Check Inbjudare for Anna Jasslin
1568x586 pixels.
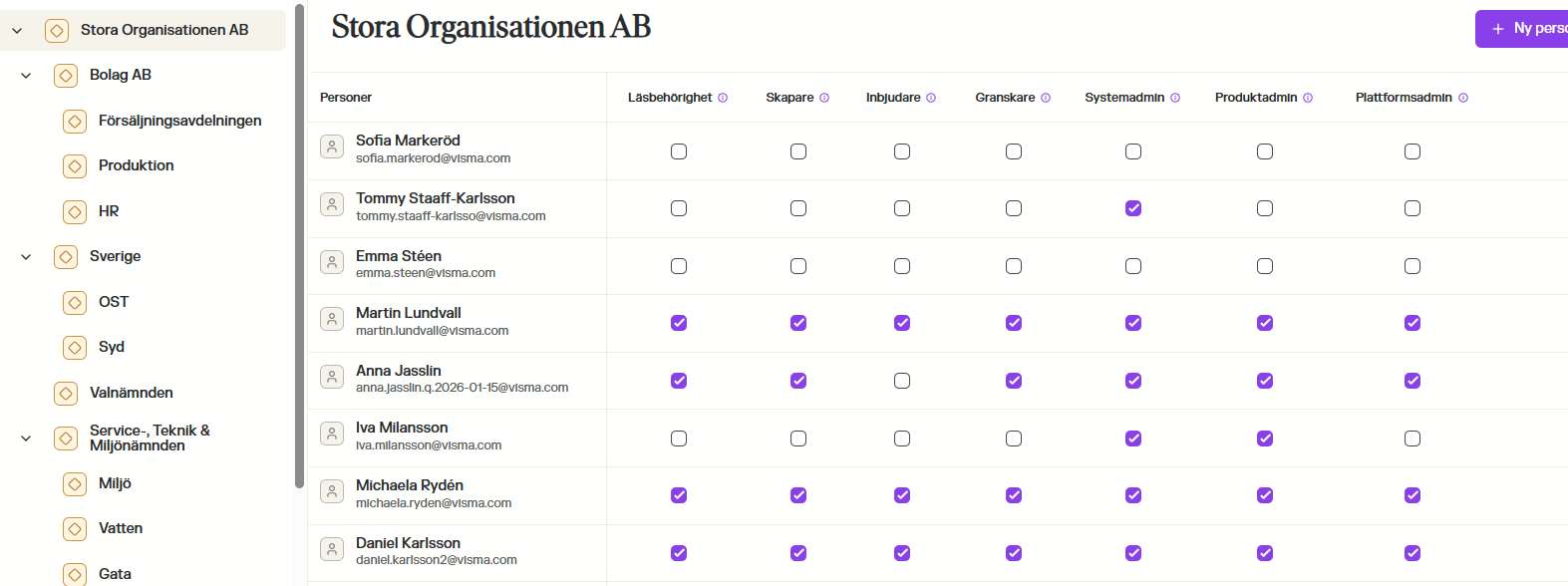tap(902, 381)
